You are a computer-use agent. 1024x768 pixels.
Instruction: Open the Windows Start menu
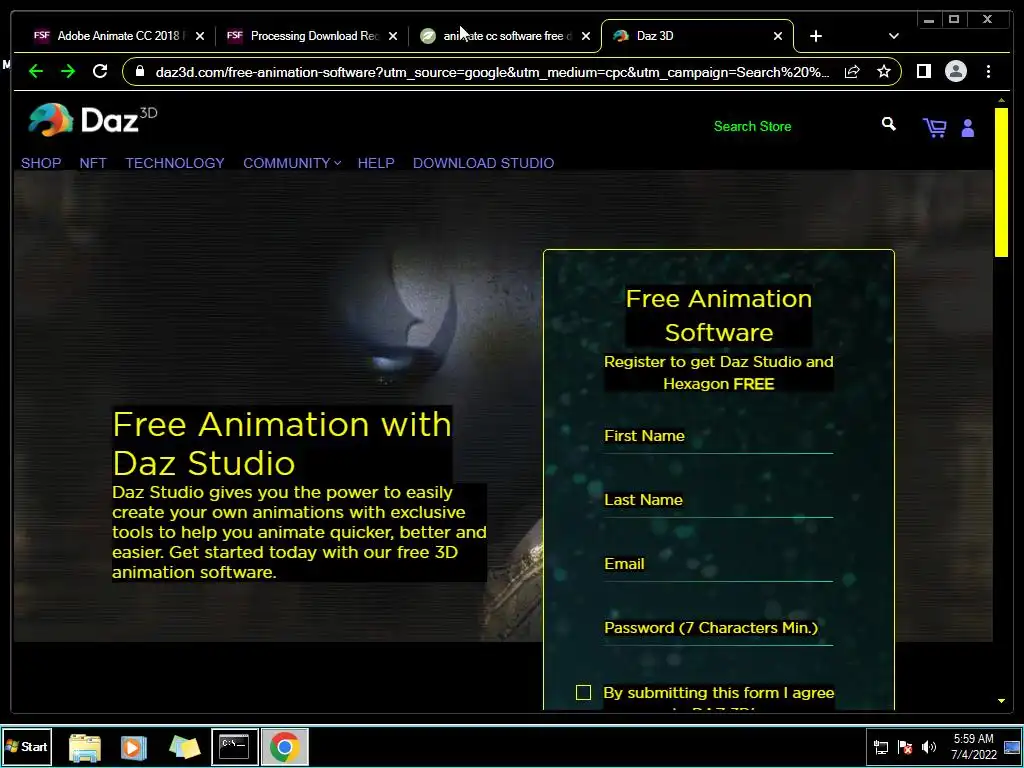[x=27, y=746]
